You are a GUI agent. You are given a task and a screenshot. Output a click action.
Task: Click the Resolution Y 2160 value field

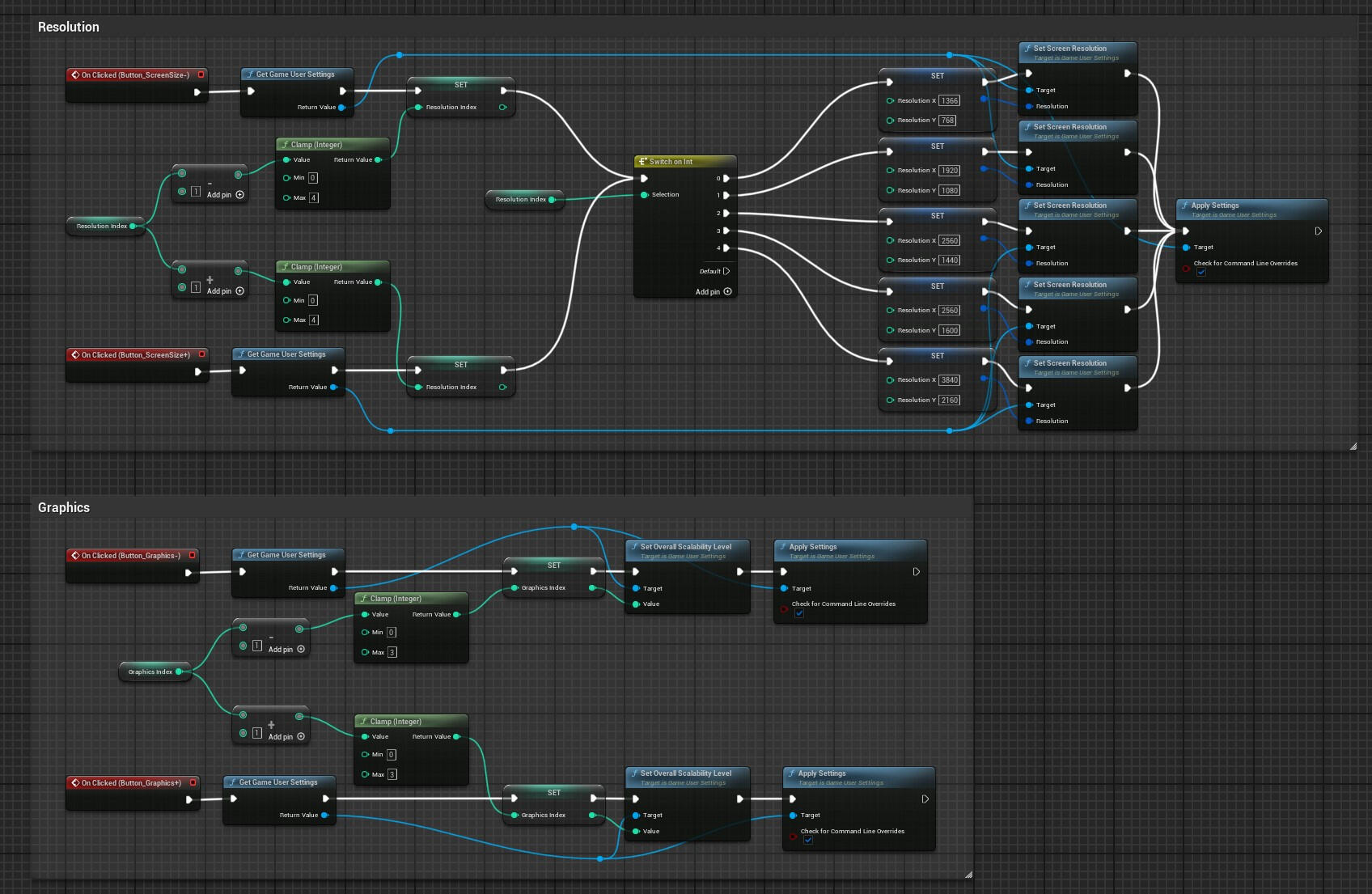point(949,400)
